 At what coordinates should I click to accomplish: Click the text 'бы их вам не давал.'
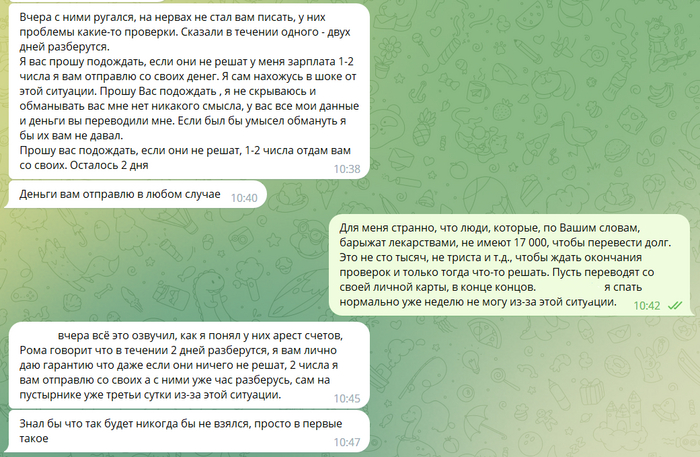click(71, 135)
